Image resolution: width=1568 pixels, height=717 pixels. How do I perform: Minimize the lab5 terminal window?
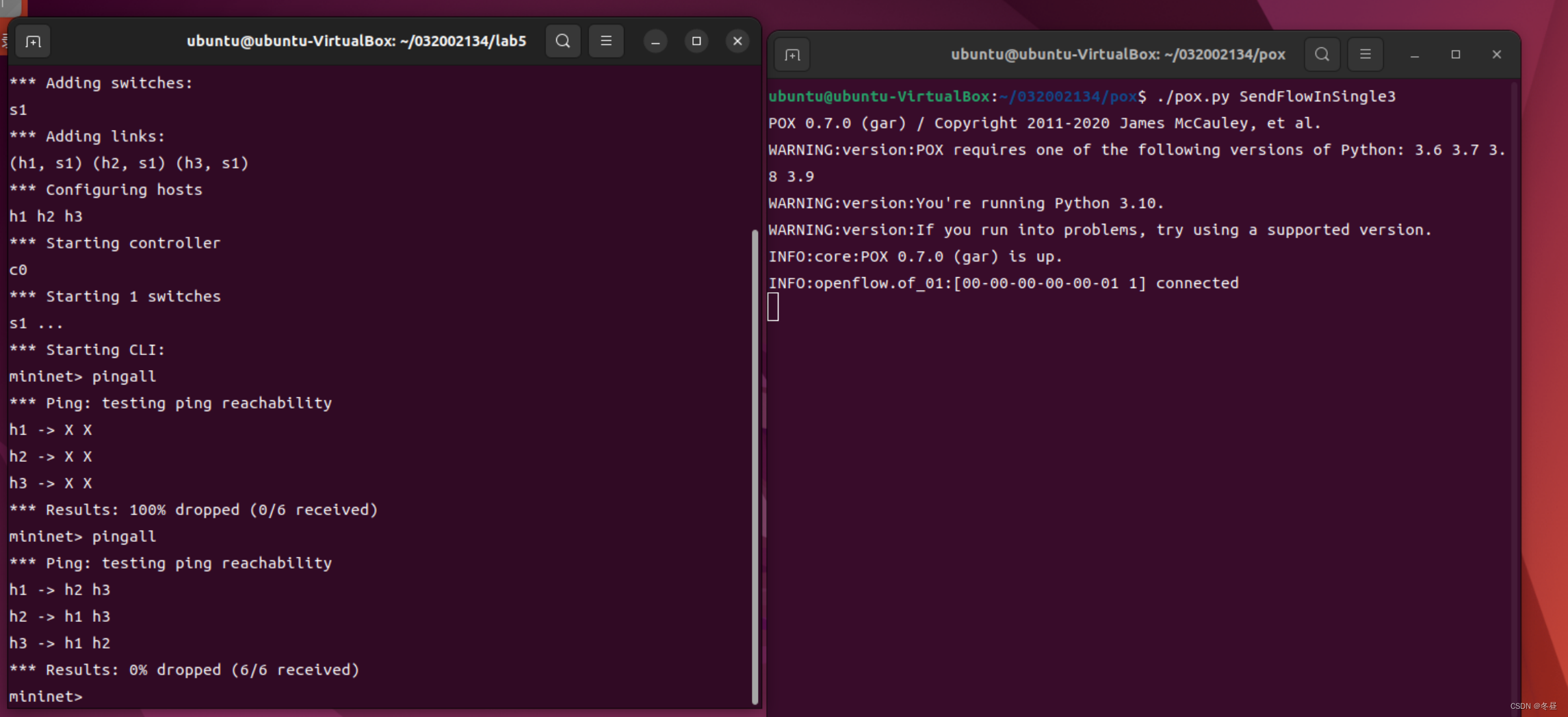(655, 41)
